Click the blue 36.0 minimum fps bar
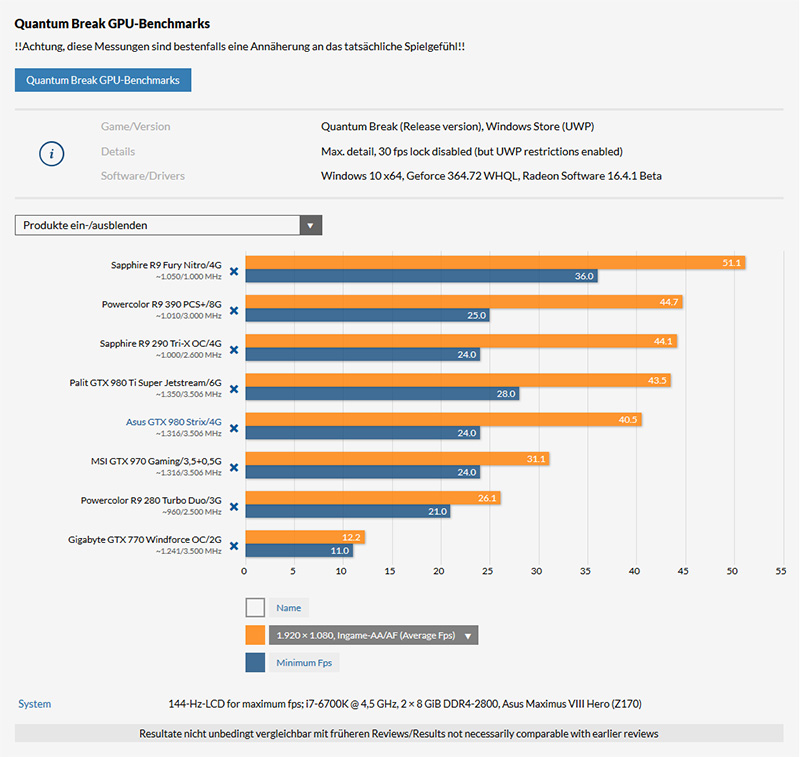Viewport: 800px width, 757px height. point(421,276)
